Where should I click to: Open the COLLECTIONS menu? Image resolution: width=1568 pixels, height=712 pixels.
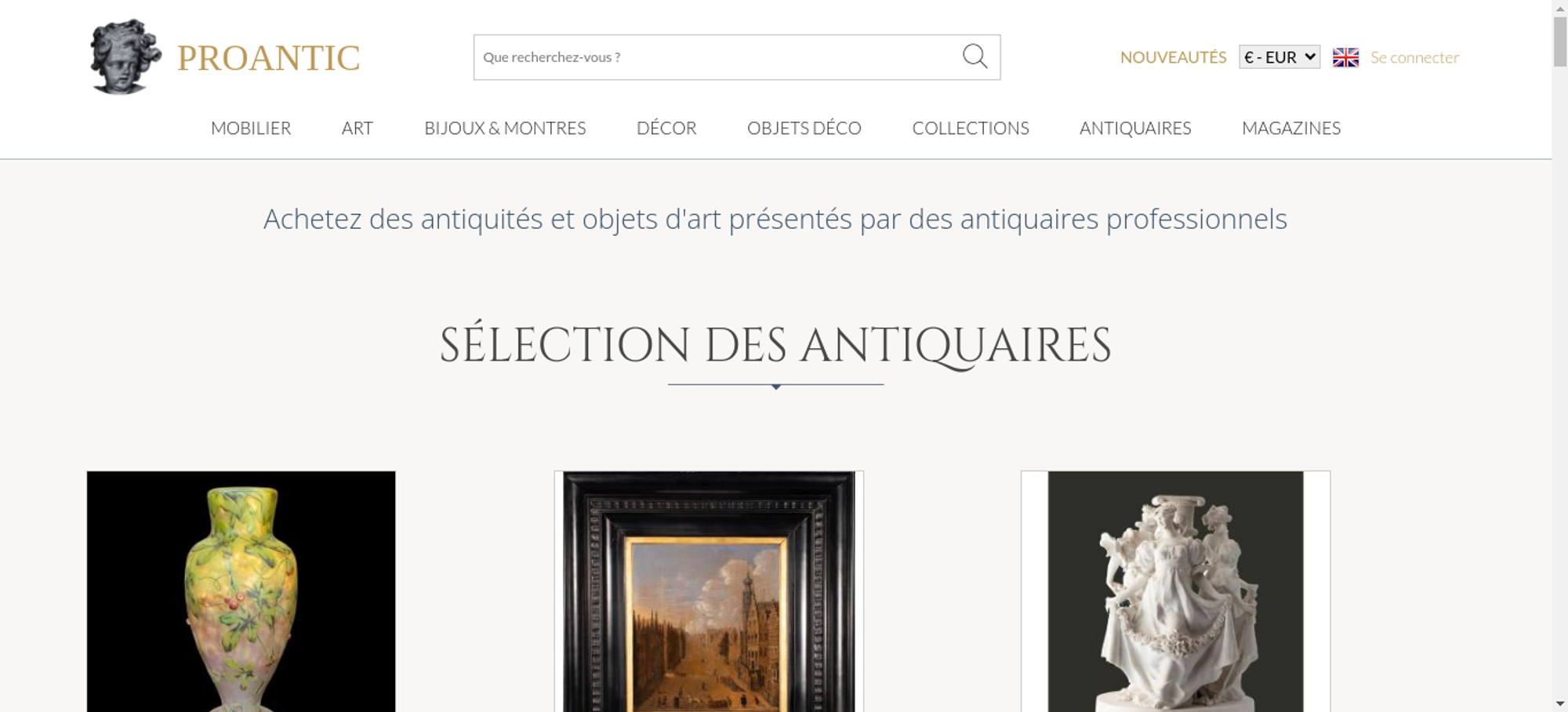(x=971, y=128)
